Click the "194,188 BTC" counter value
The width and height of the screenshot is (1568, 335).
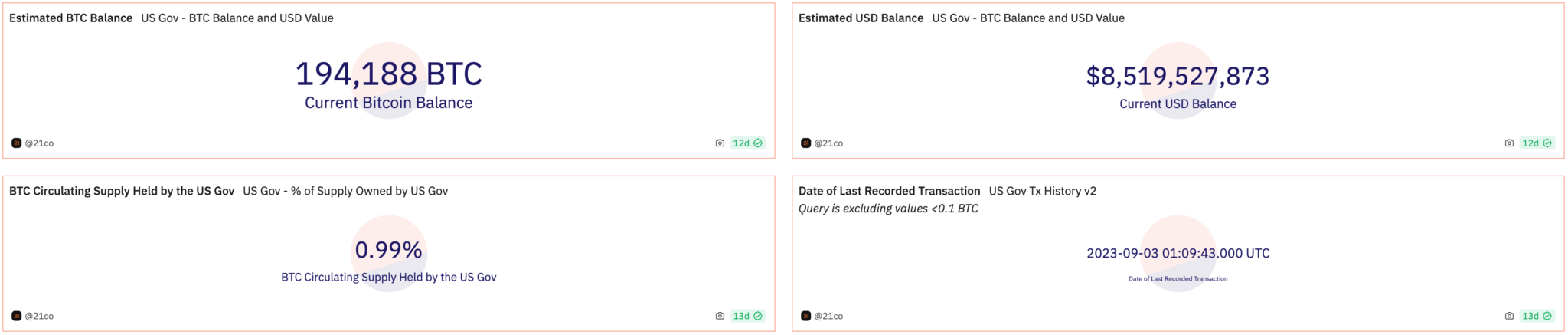click(x=388, y=74)
